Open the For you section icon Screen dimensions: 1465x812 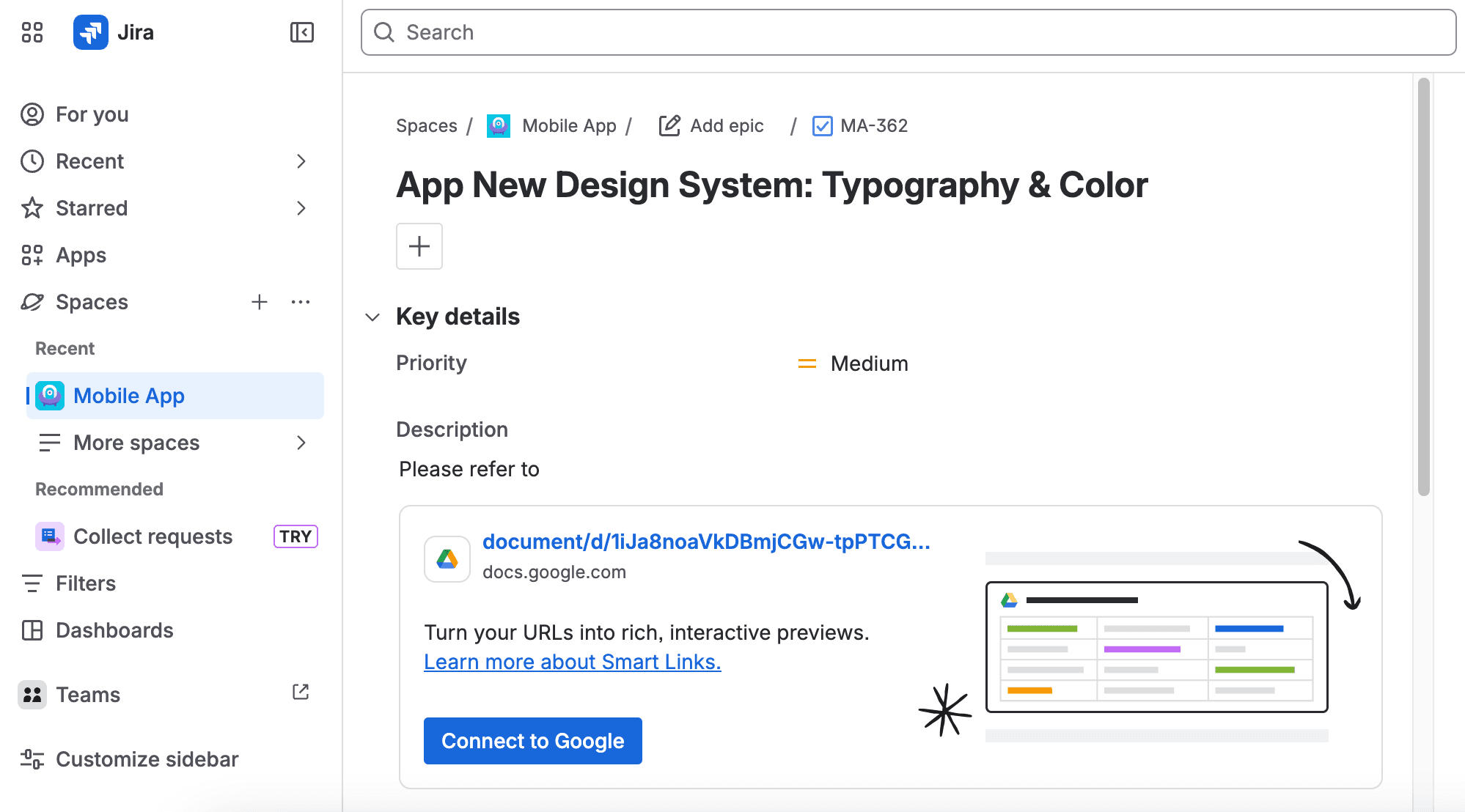click(x=32, y=114)
